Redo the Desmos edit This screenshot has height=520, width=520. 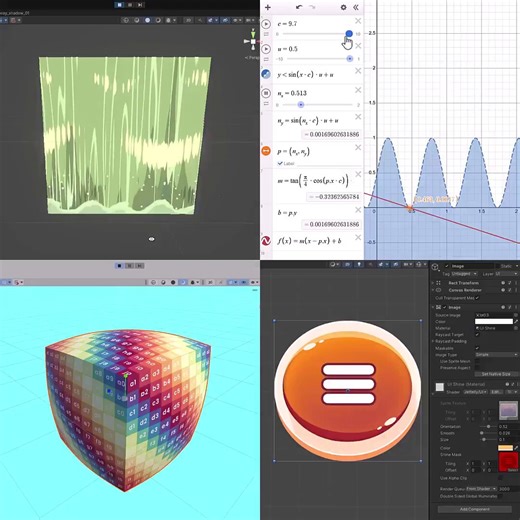pos(312,7)
